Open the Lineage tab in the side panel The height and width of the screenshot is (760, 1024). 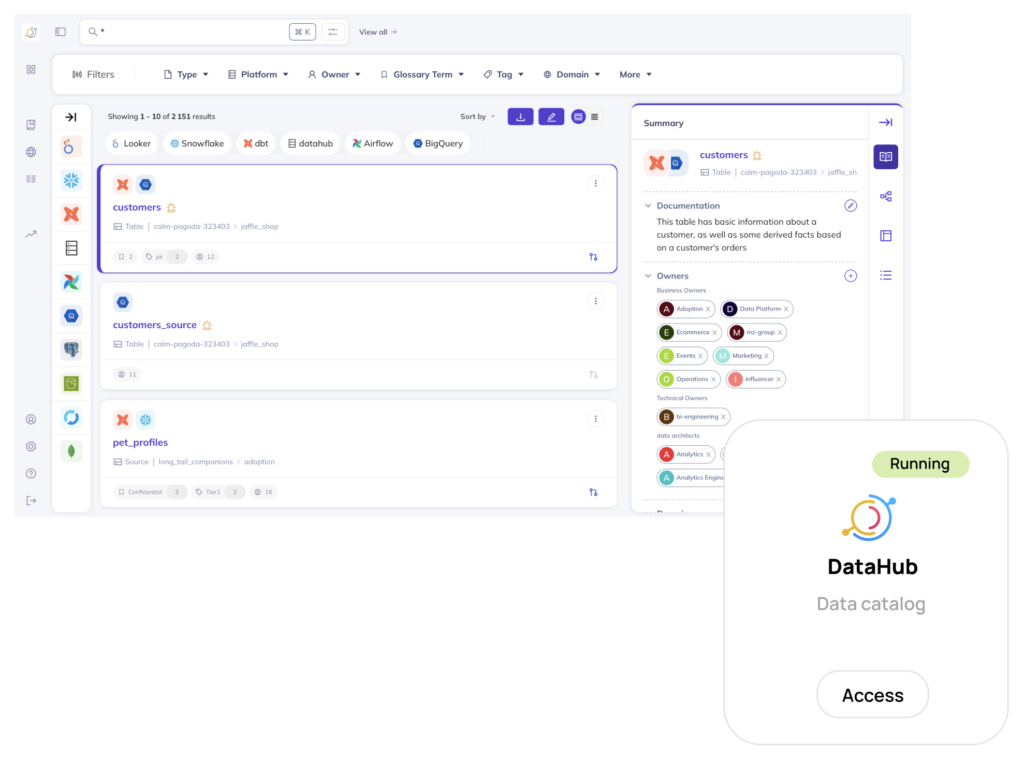tap(886, 197)
